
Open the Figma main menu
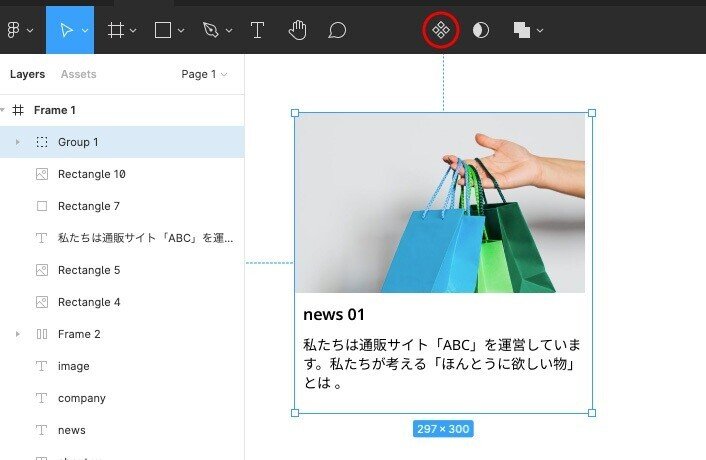[x=14, y=30]
